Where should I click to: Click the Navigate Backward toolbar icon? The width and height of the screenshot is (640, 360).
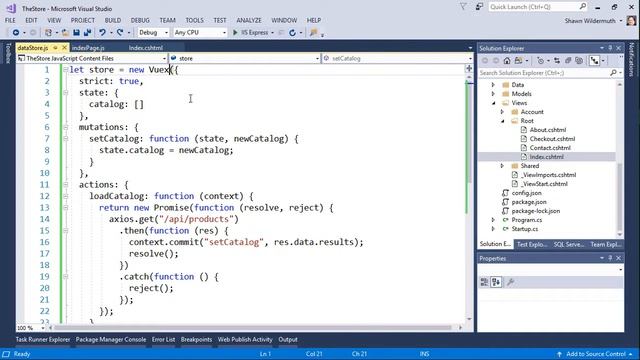point(16,33)
